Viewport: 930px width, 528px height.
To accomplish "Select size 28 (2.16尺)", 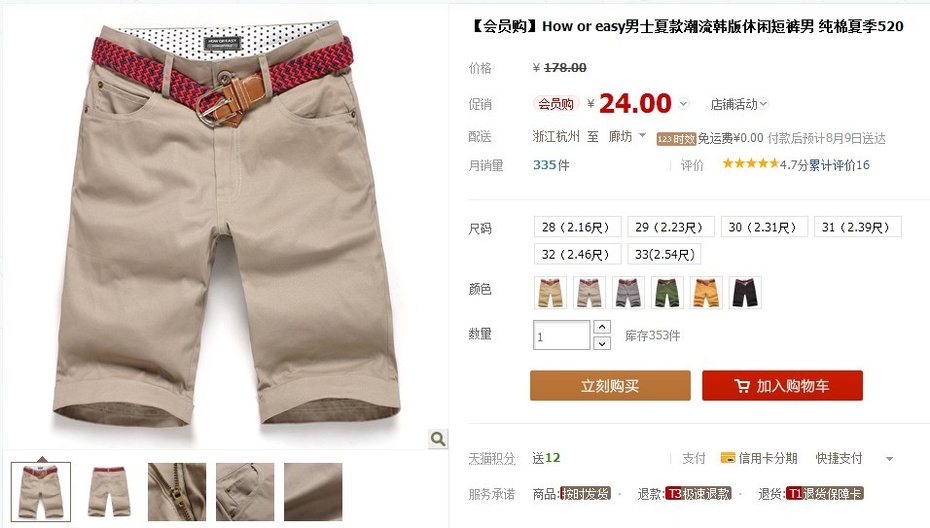I will point(577,227).
